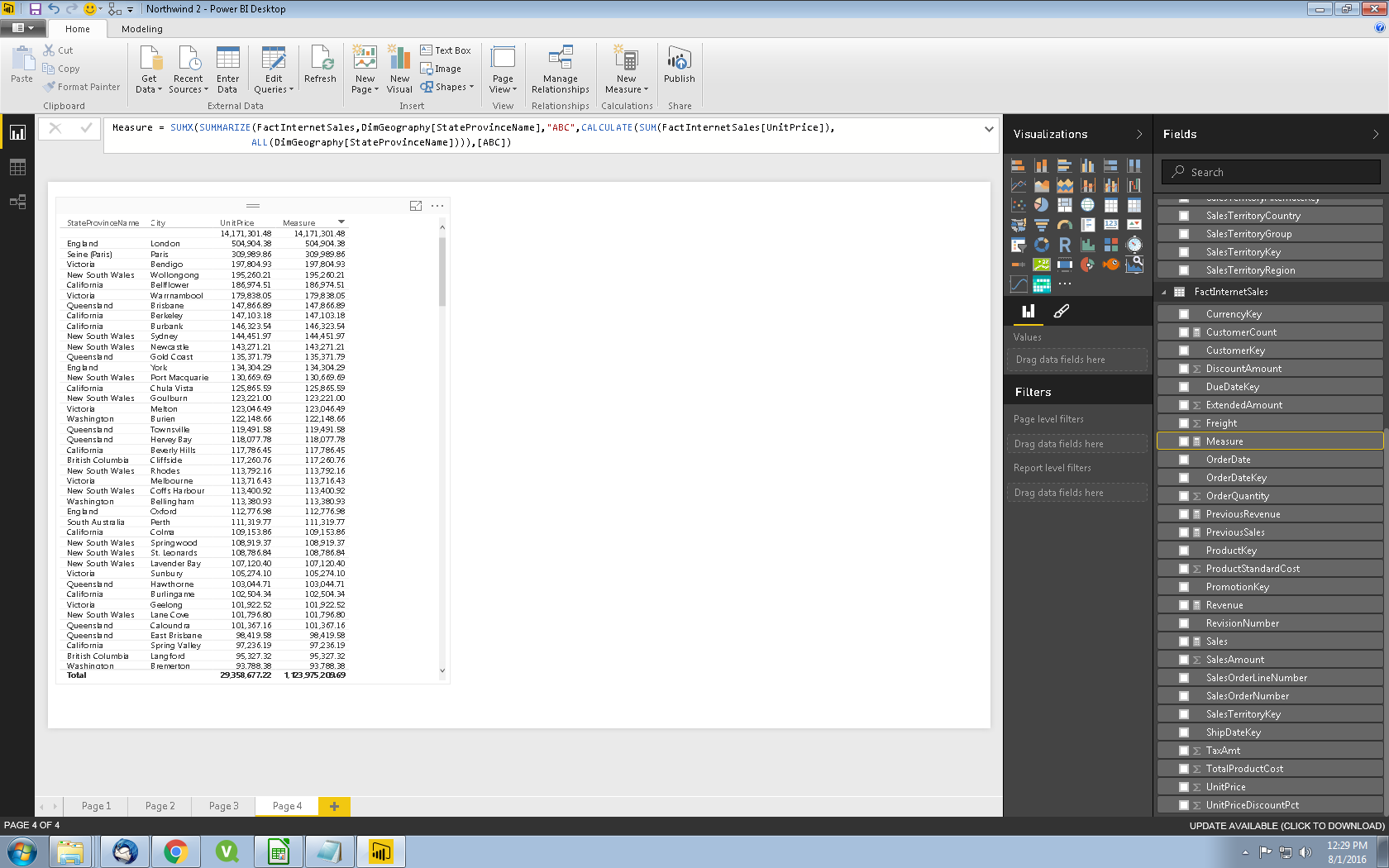This screenshot has width=1389, height=868.
Task: Choose the scatter chart visual
Action: coord(1019,205)
